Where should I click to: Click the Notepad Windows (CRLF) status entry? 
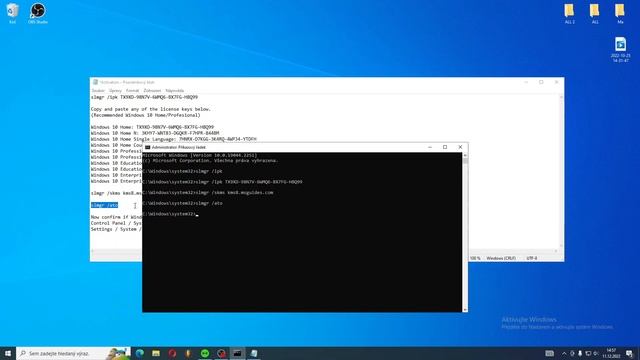[x=501, y=258]
